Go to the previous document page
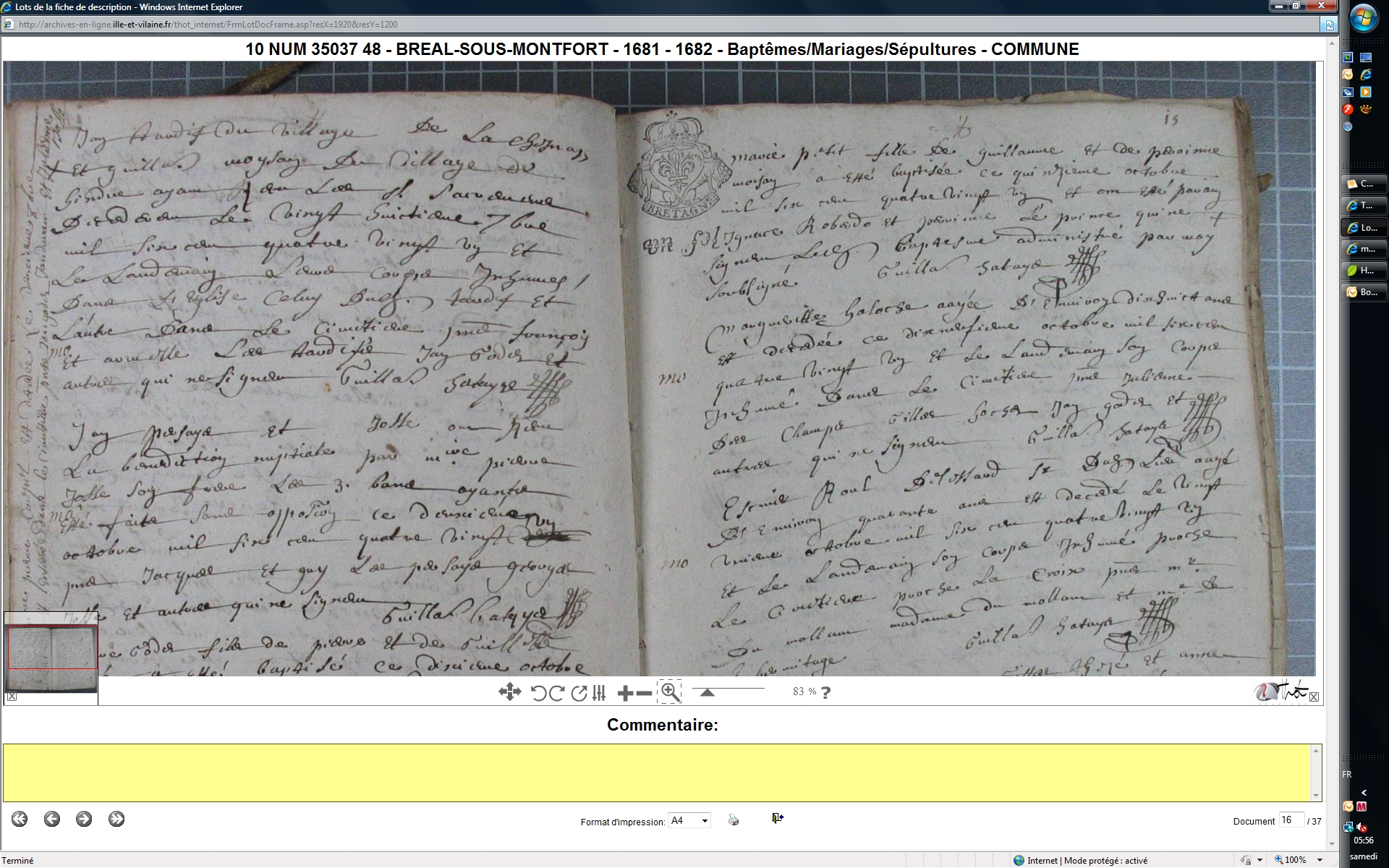Viewport: 1389px width, 868px height. click(x=51, y=819)
